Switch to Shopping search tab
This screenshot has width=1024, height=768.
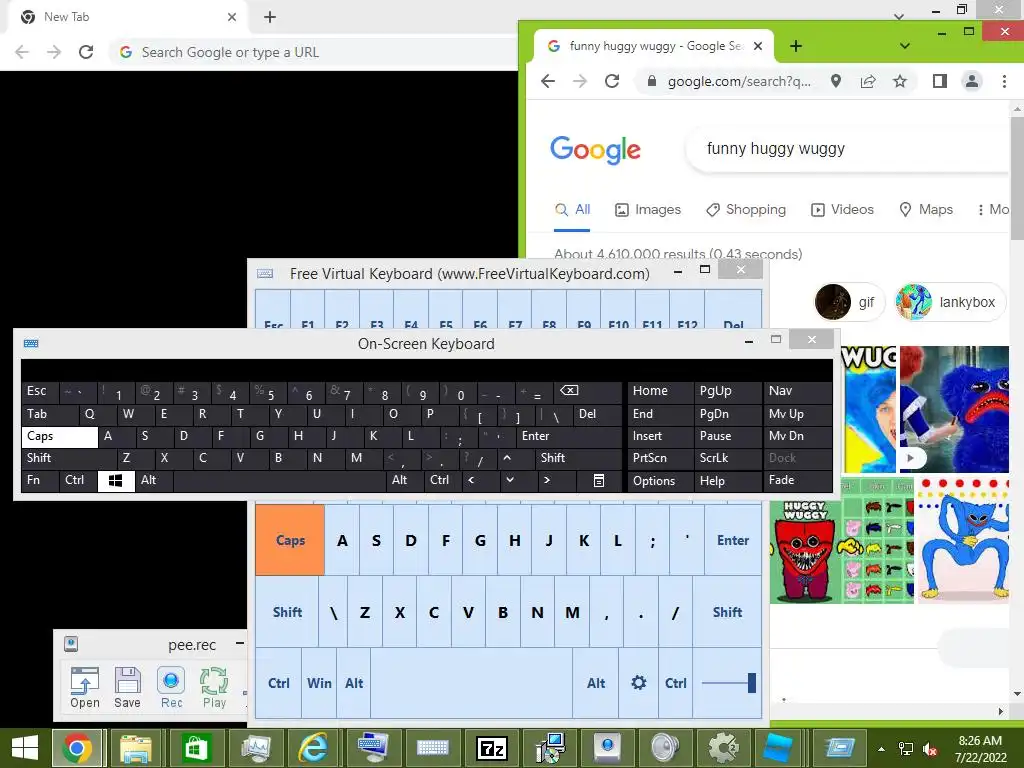coord(746,210)
